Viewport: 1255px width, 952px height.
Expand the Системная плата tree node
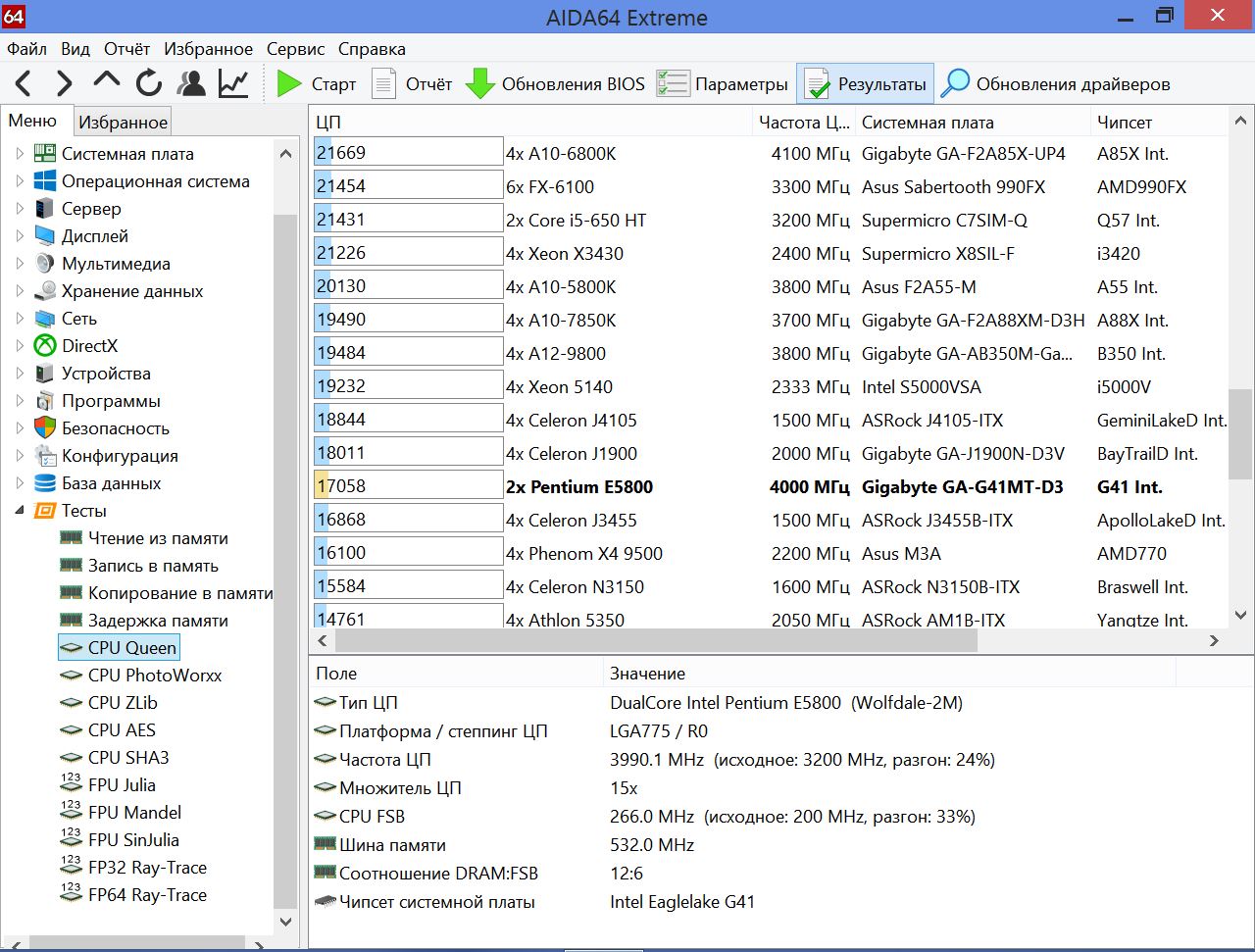point(20,154)
